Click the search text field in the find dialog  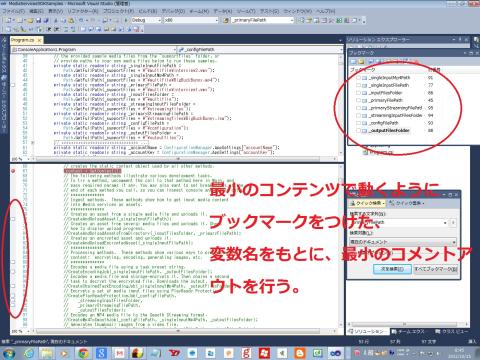pos(397,222)
